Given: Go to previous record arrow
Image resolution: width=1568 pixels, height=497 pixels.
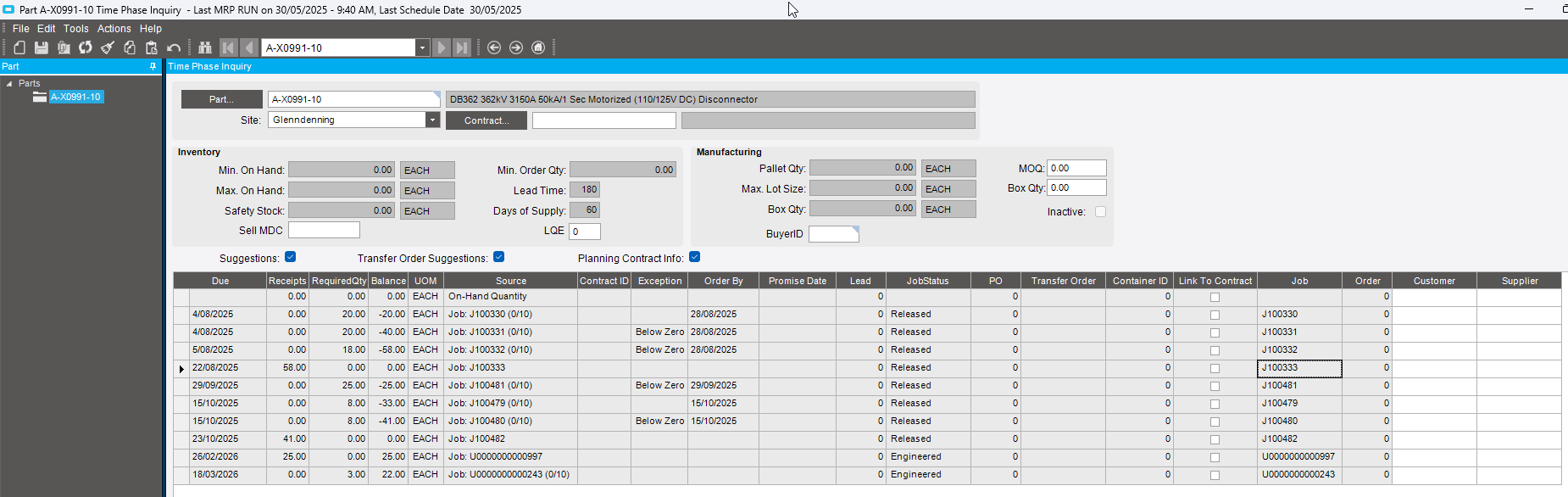Looking at the screenshot, I should tap(249, 47).
